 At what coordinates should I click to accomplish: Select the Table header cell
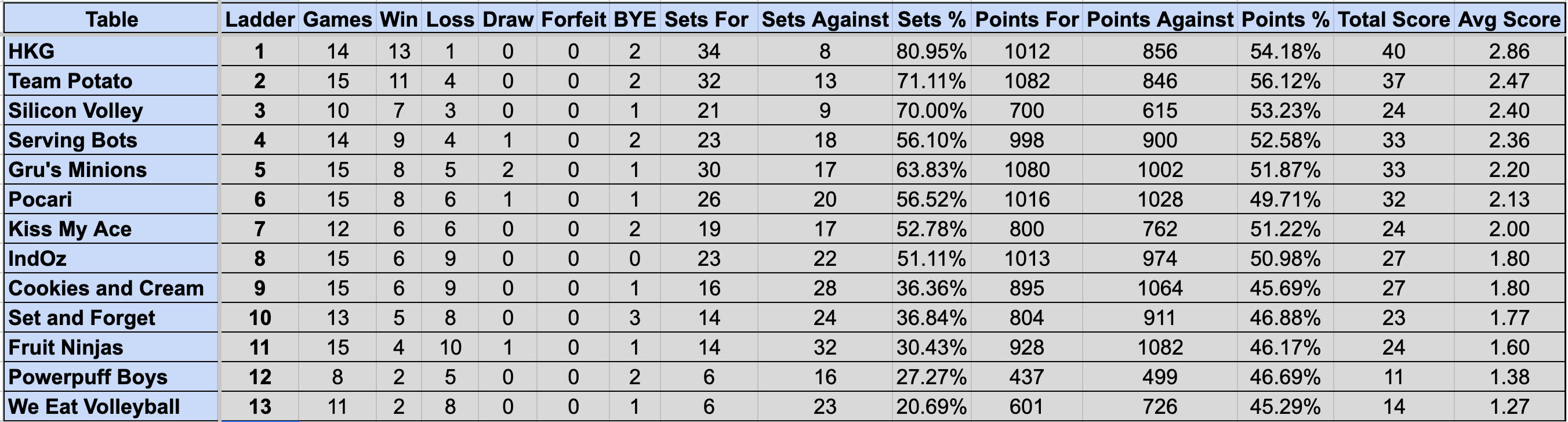point(111,20)
